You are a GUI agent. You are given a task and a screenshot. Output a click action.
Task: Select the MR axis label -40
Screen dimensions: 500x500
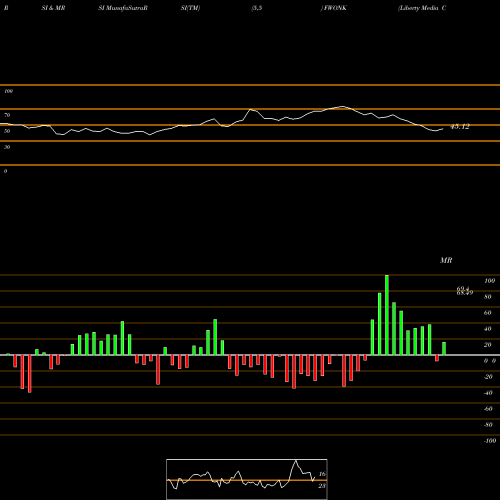[488, 393]
